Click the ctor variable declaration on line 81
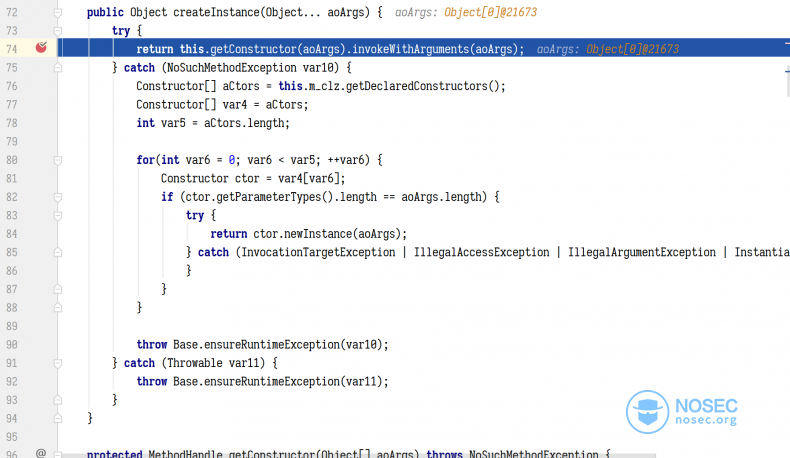The width and height of the screenshot is (790, 458). pos(247,179)
